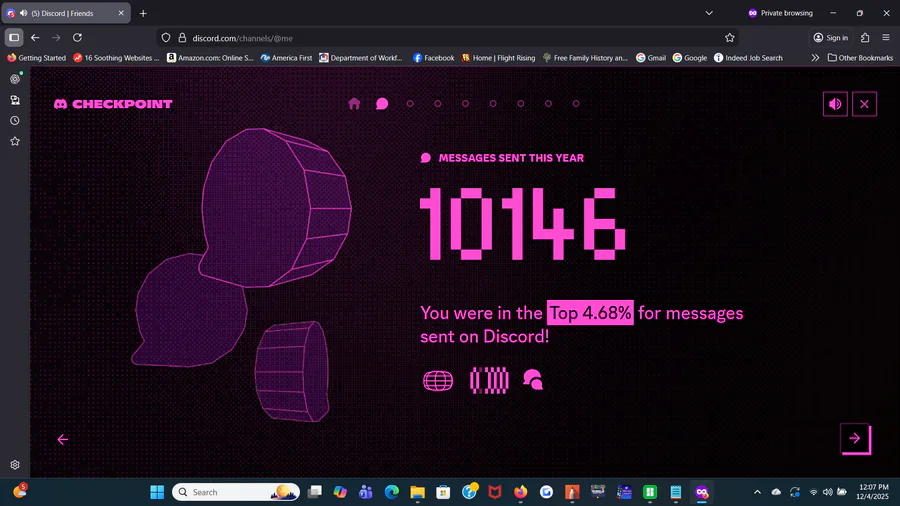Open Other Bookmarks folder
This screenshot has width=900, height=506.
pyautogui.click(x=860, y=58)
